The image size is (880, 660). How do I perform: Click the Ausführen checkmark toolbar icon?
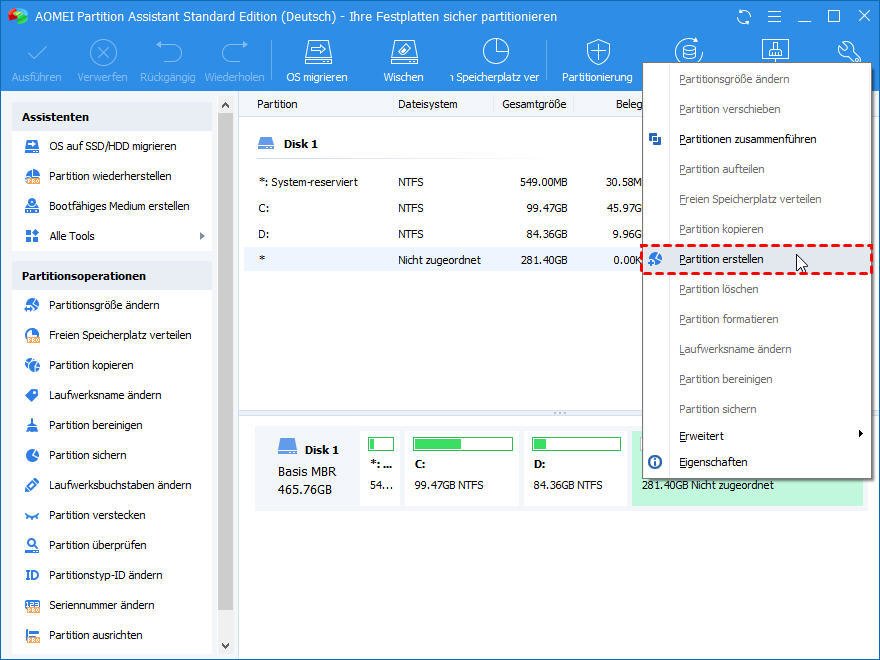[37, 53]
